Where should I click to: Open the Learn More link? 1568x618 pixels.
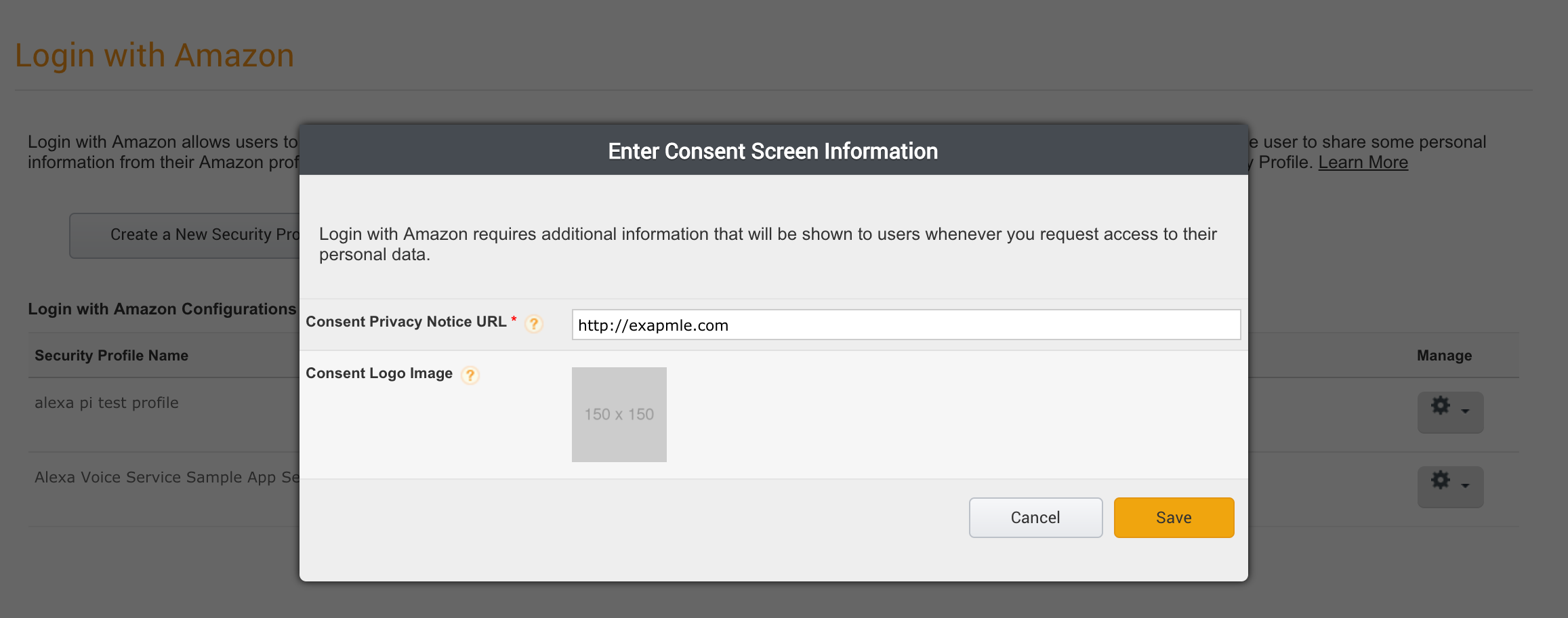pos(1363,163)
